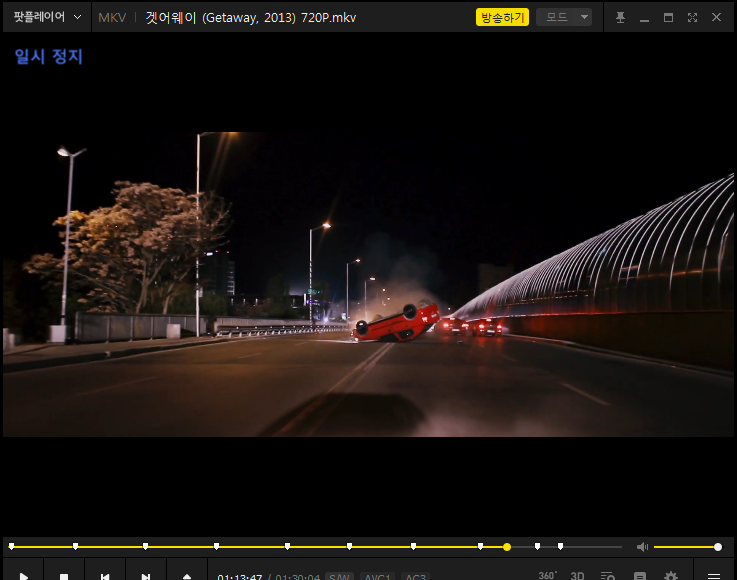Resume playback with the Play button

[24, 576]
